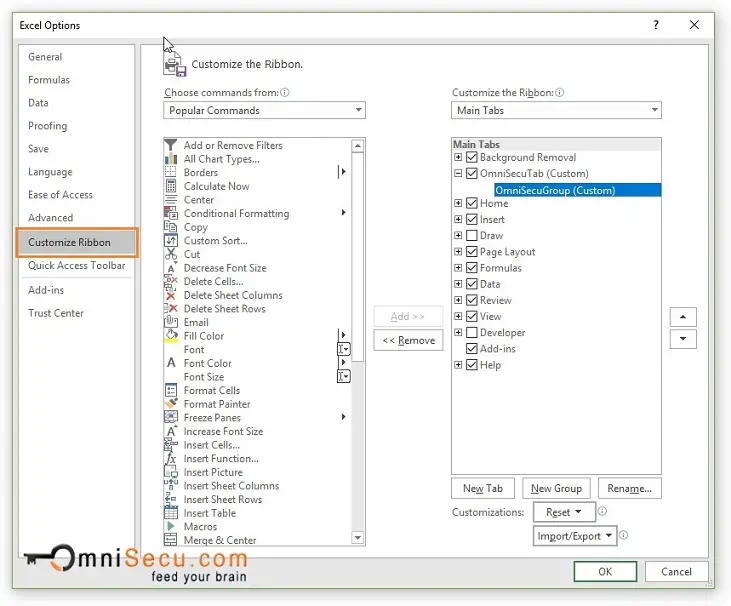Pick the Borders command icon
Screen dimensions: 731x606
point(171,172)
